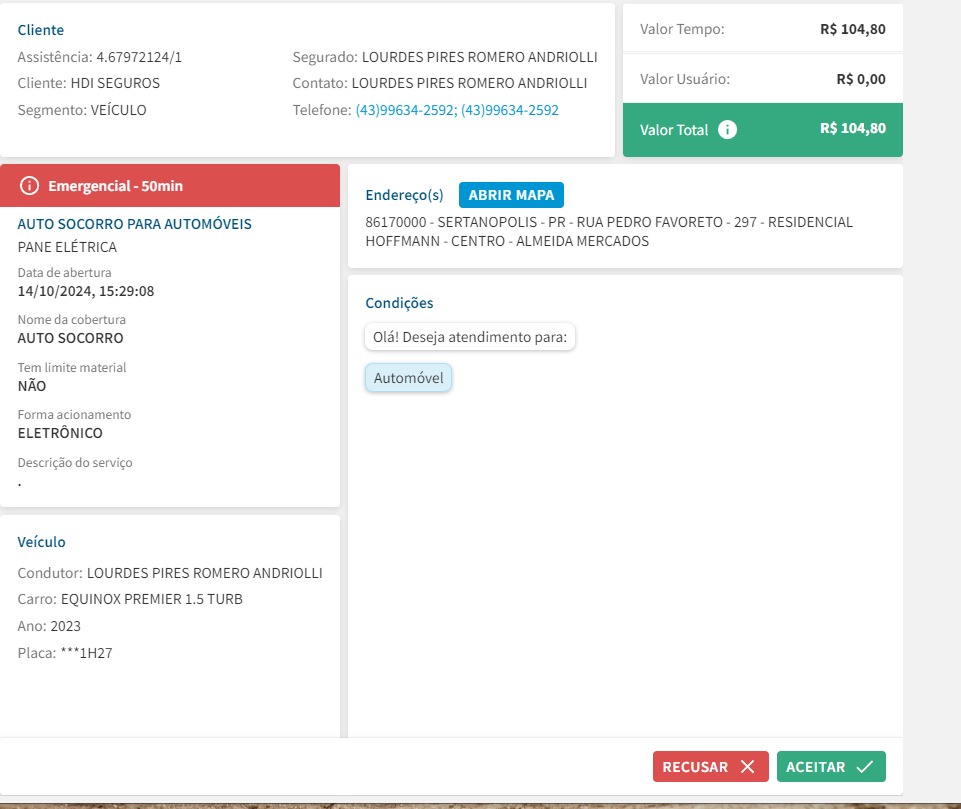The width and height of the screenshot is (961, 809).
Task: Click the alert icon in Emergencial banner
Action: (30, 186)
